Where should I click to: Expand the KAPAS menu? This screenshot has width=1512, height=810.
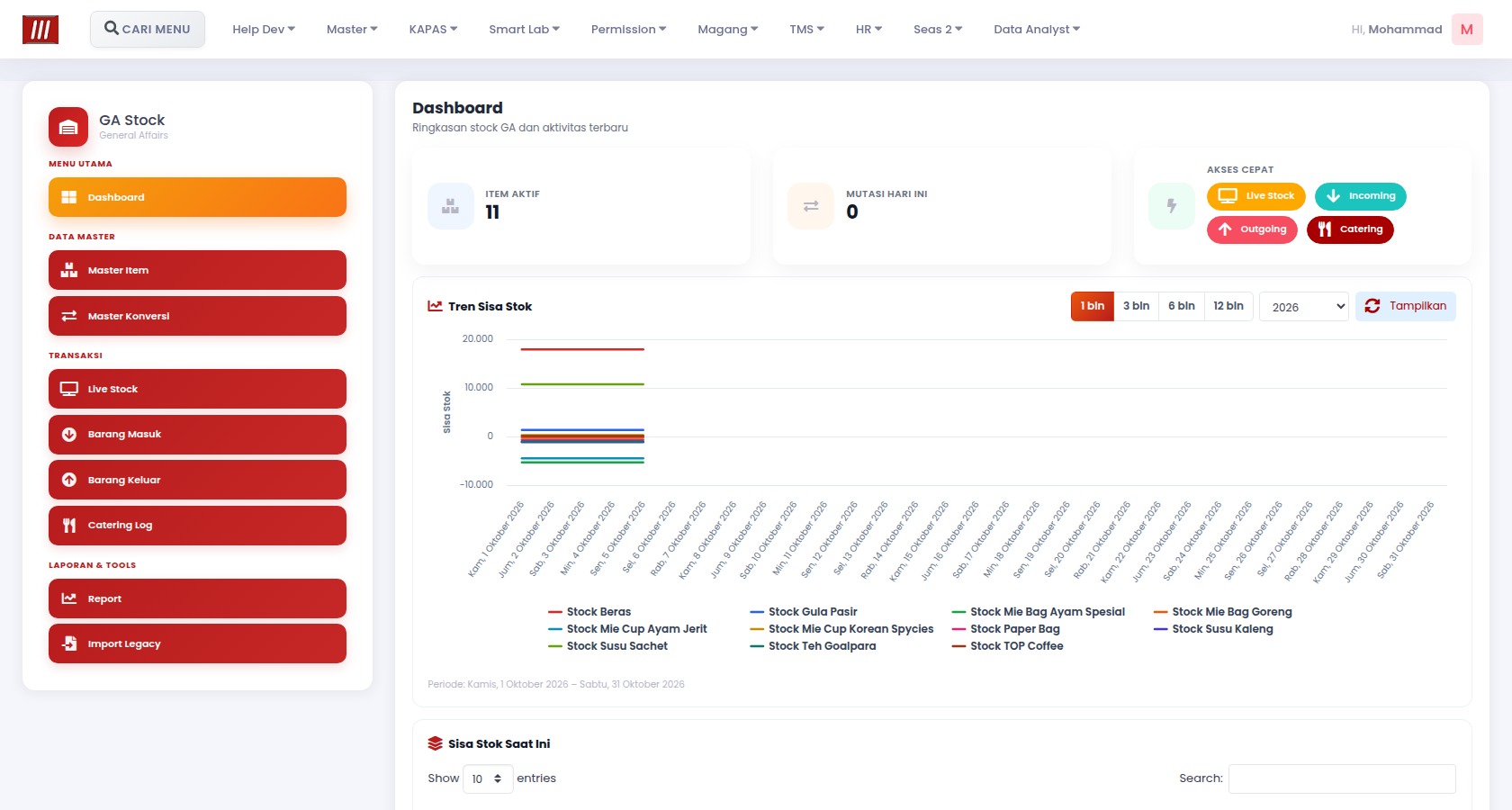tap(433, 30)
